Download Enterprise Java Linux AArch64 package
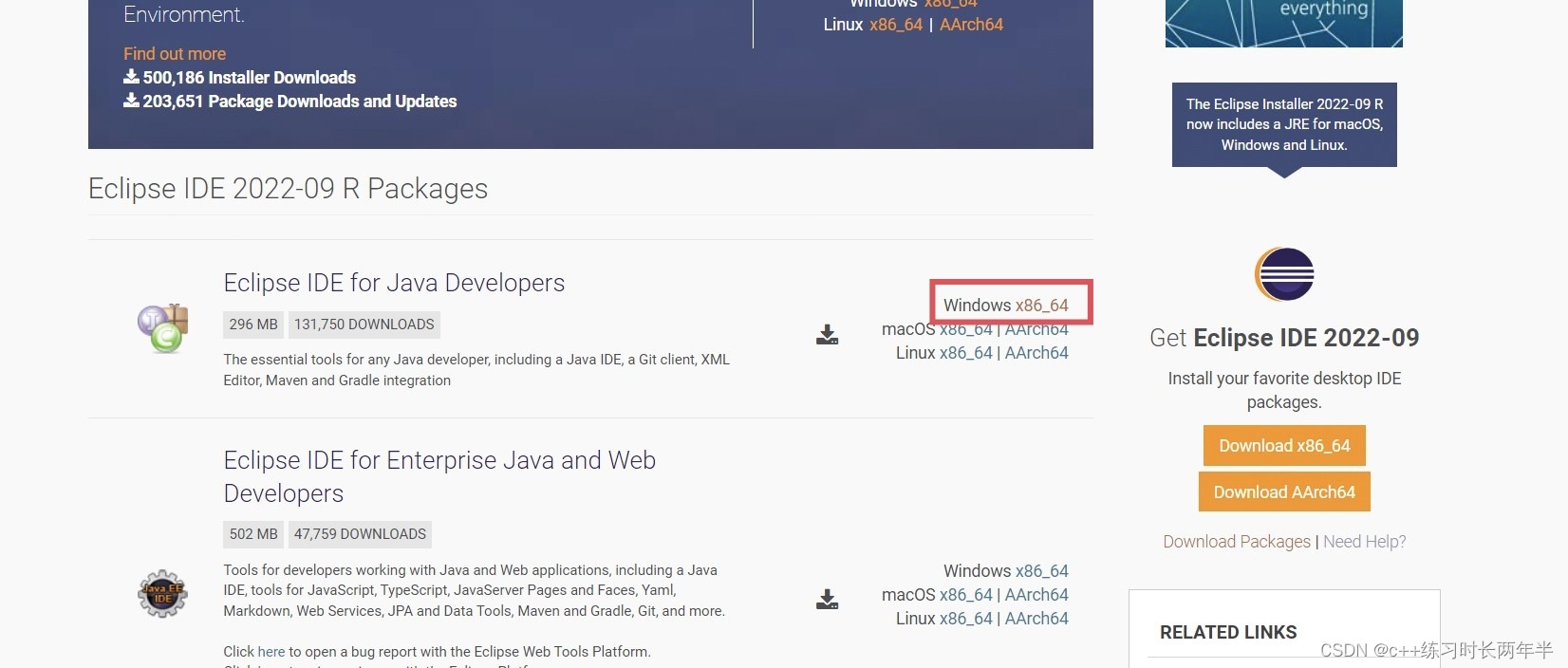This screenshot has height=668, width=1568. pos(1036,619)
